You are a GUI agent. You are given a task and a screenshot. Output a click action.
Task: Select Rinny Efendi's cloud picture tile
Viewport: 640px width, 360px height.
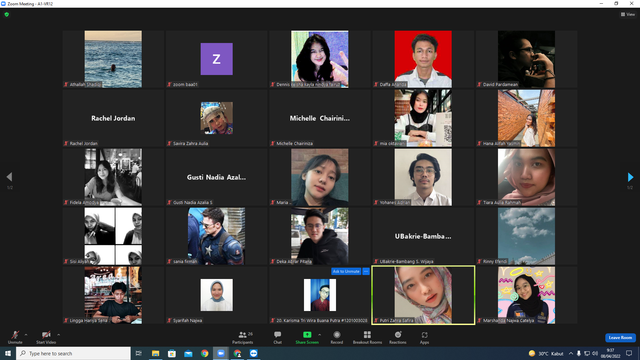coord(527,236)
